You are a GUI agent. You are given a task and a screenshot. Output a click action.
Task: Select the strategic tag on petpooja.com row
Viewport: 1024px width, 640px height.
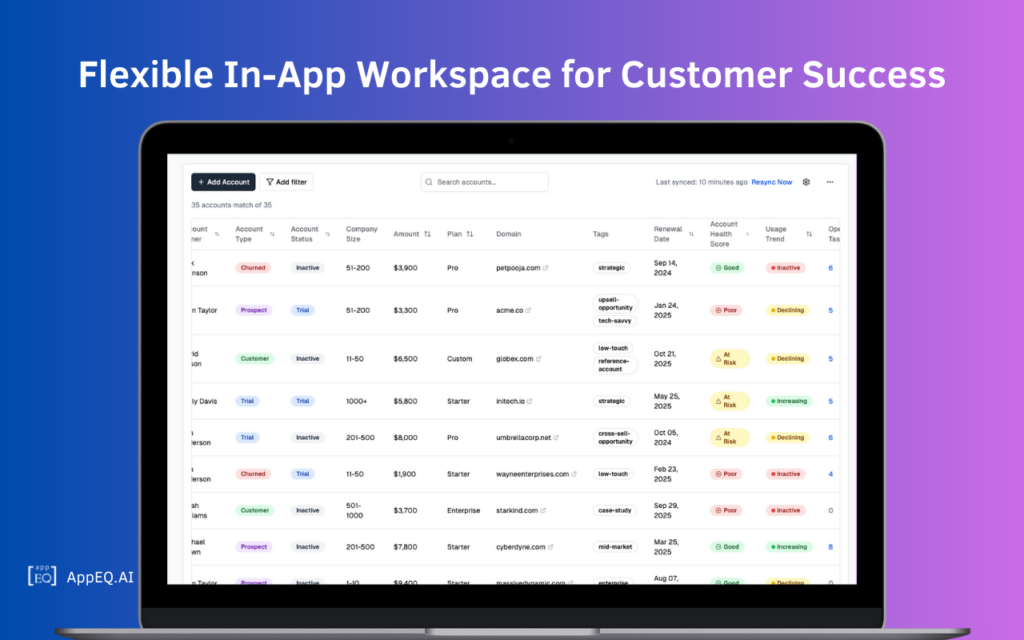(612, 268)
